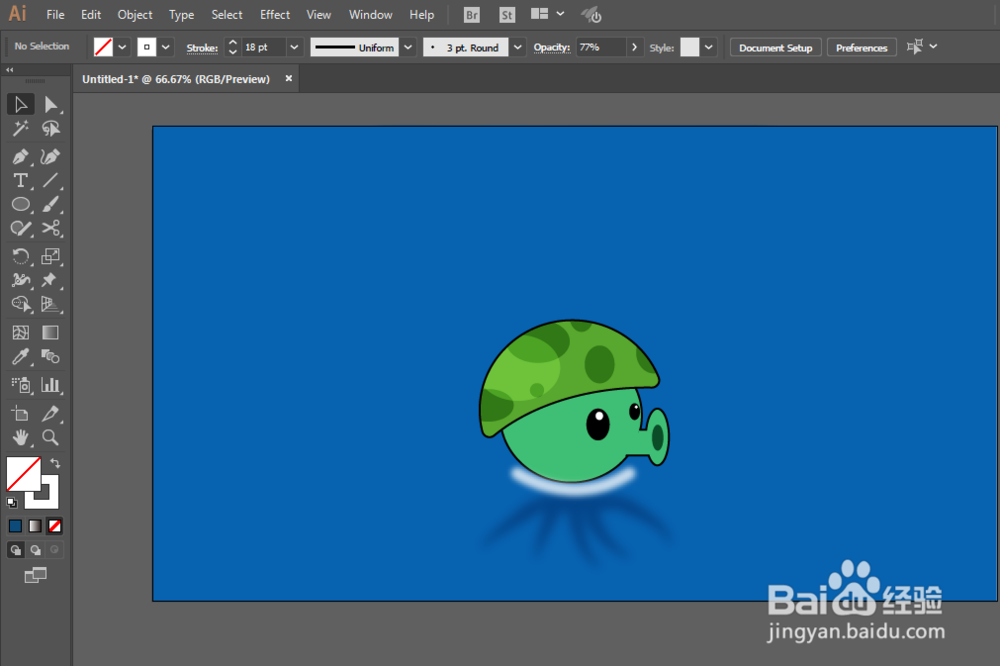This screenshot has width=1000, height=666.
Task: Select the Column Graph tool
Action: 50,385
